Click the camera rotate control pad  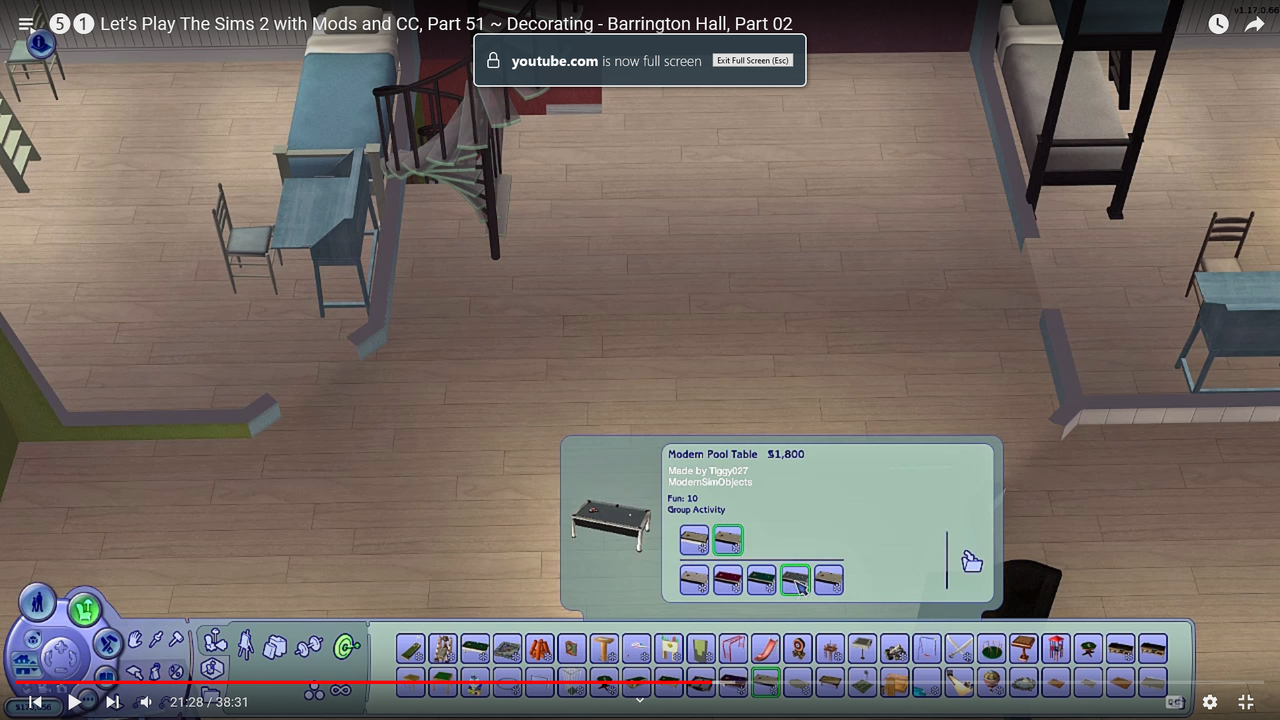(x=61, y=658)
